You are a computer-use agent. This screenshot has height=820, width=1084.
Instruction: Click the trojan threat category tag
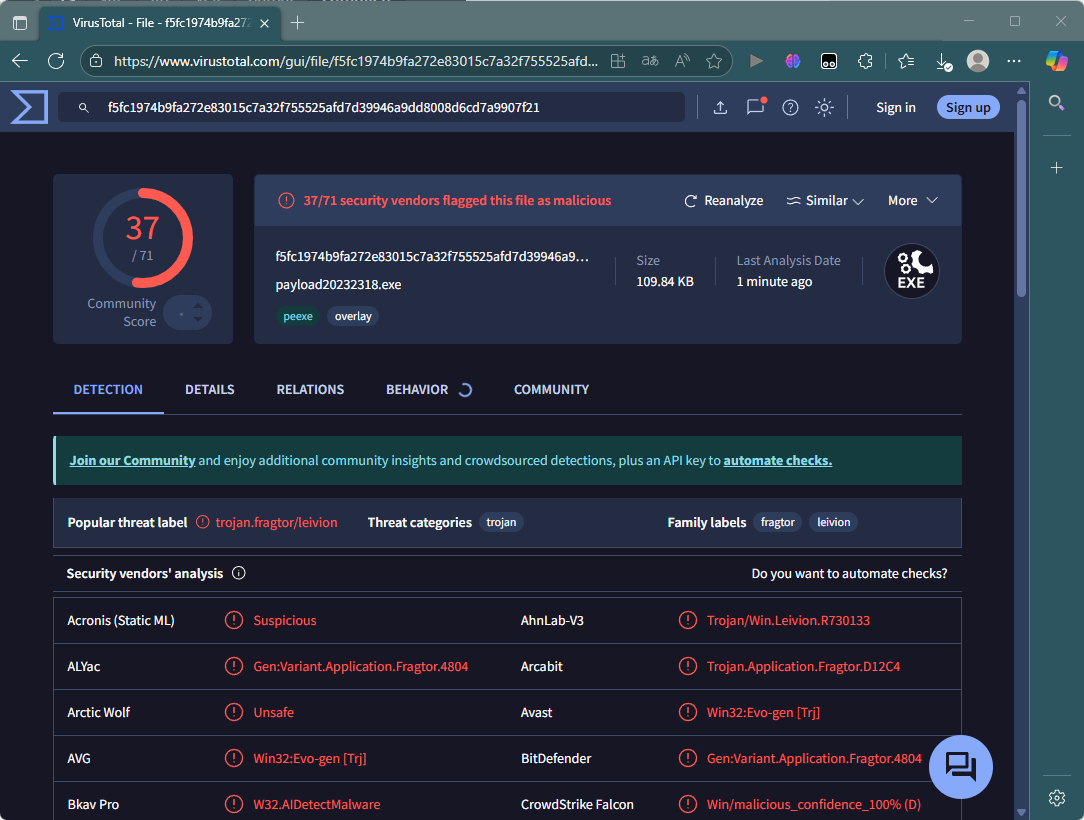501,522
